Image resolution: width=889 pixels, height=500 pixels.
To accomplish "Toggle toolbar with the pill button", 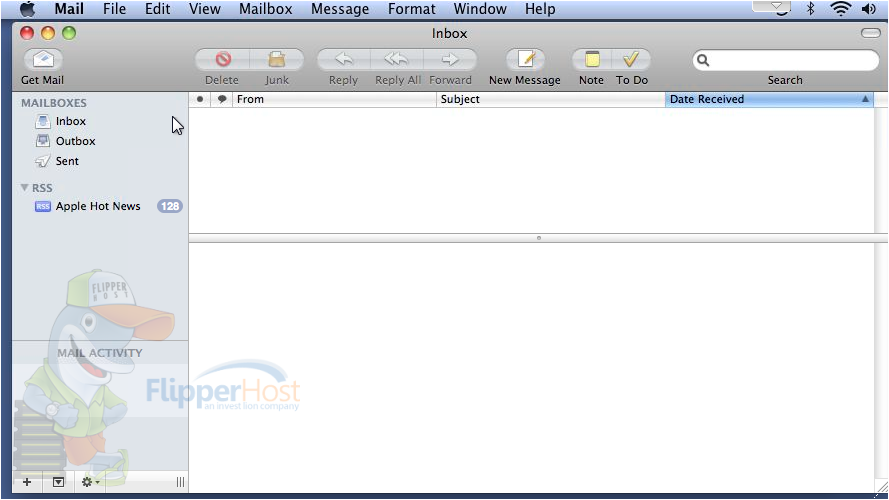I will point(870,33).
